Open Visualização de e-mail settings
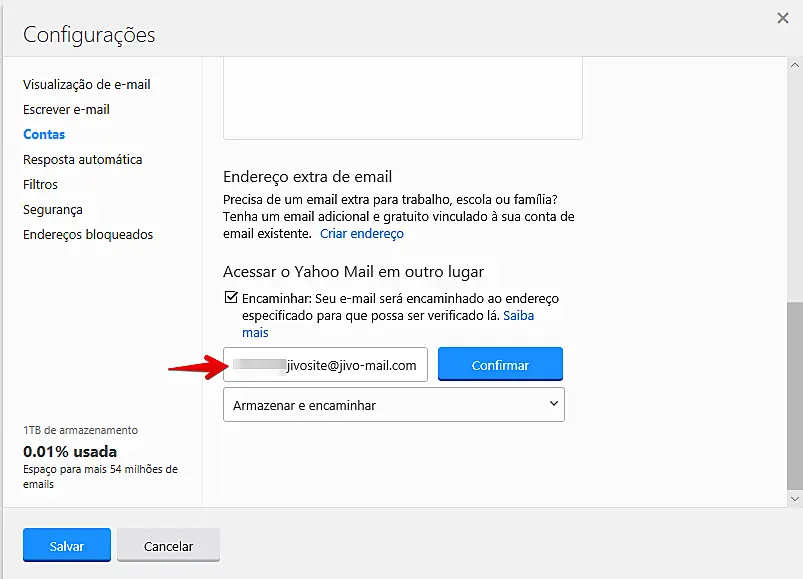 click(x=87, y=85)
